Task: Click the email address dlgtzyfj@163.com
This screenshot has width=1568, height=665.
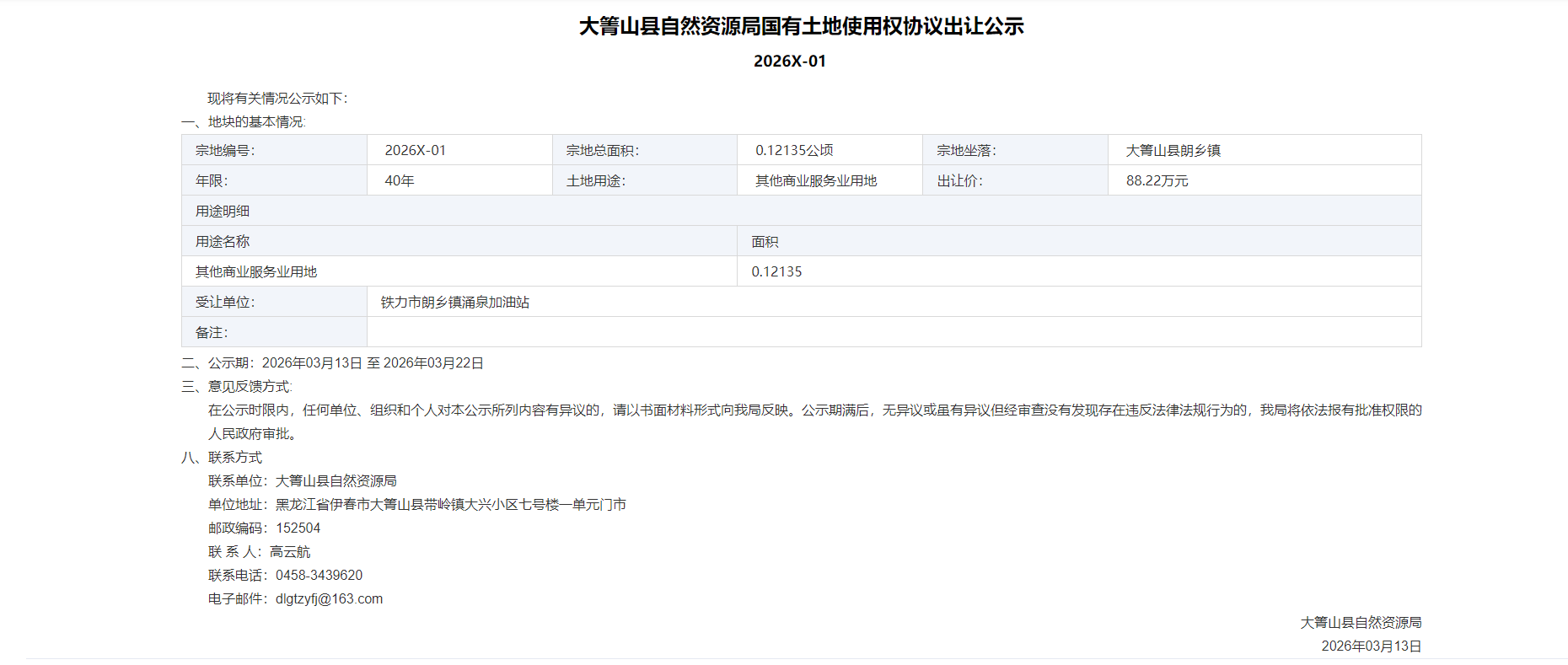Action: pyautogui.click(x=329, y=598)
